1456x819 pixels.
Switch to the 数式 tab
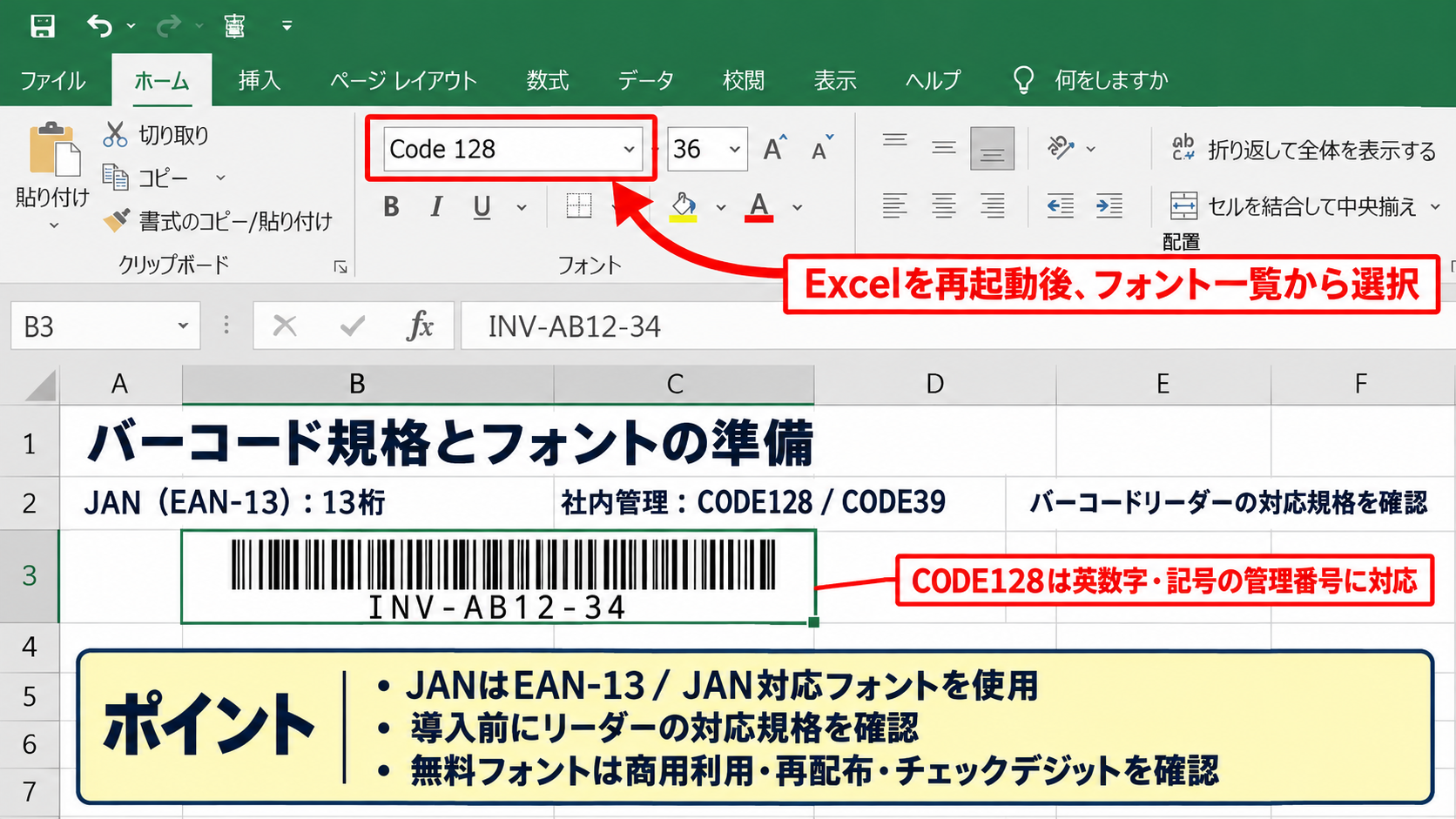coord(548,81)
